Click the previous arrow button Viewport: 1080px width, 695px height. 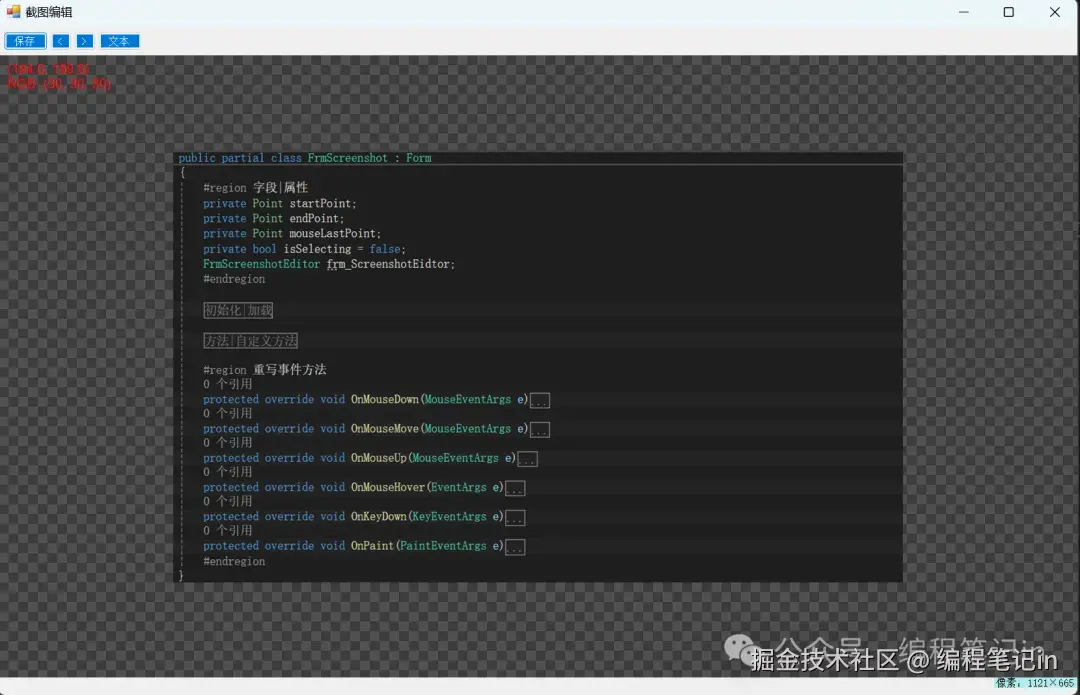click(x=61, y=41)
